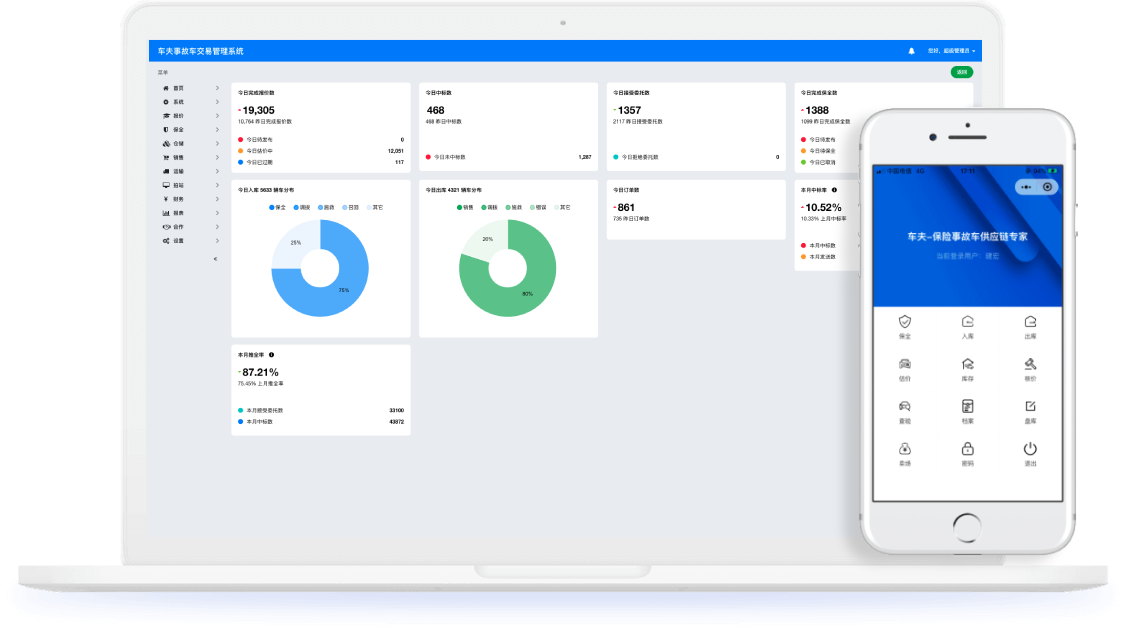Tap the 盘库 edit icon on the phone

point(1030,407)
